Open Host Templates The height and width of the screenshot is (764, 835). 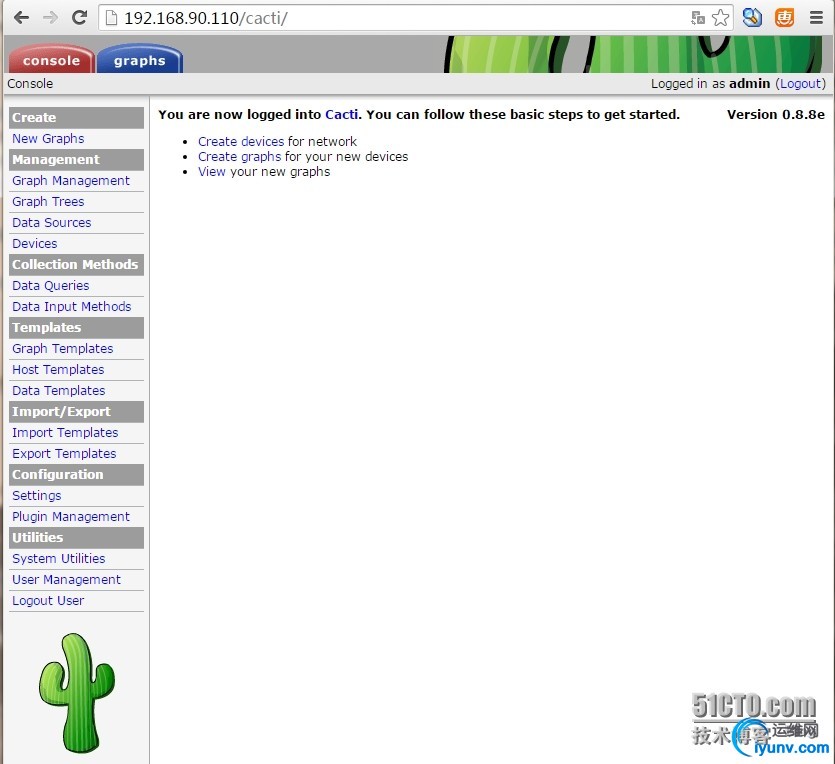tap(58, 369)
